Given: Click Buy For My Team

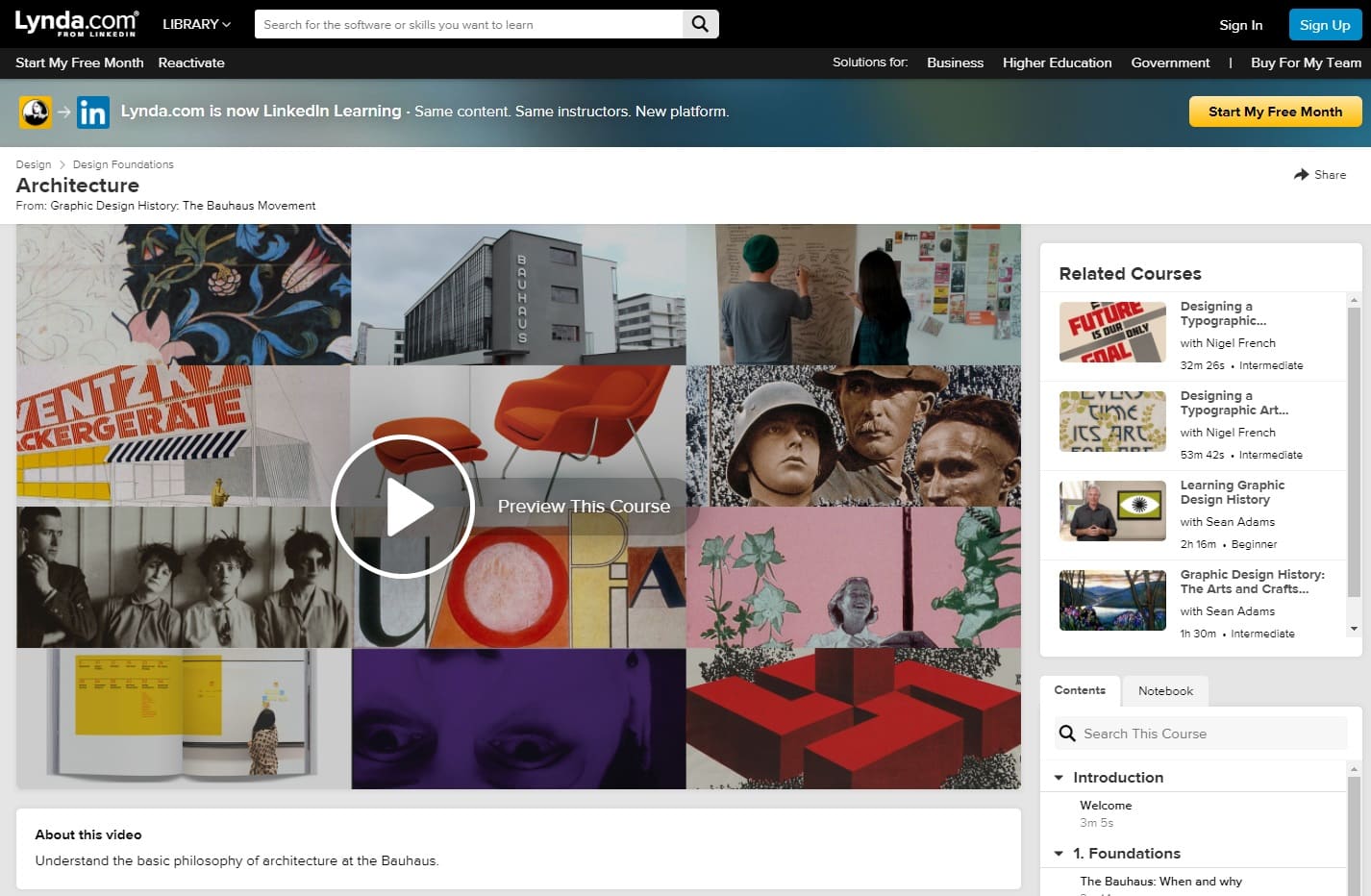Looking at the screenshot, I should 1306,62.
